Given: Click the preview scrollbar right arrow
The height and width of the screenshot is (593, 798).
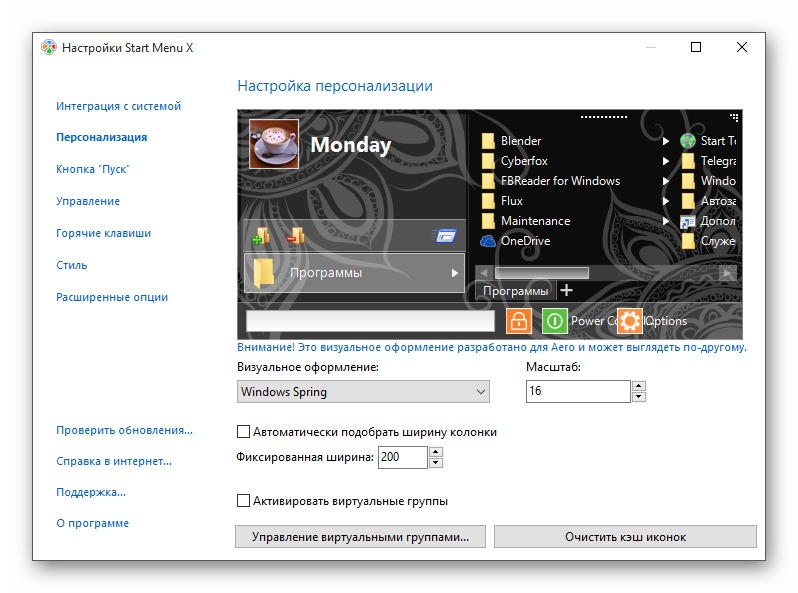Looking at the screenshot, I should 728,273.
